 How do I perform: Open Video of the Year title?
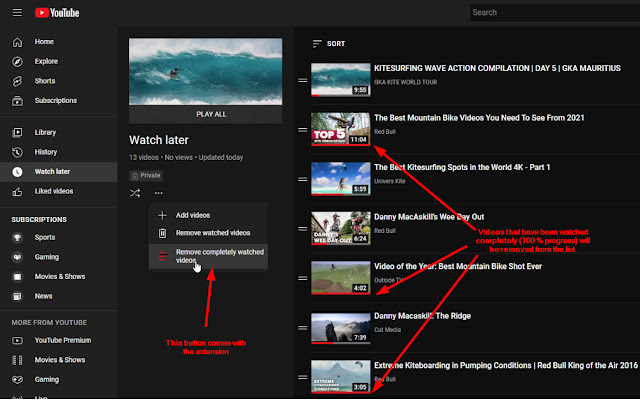[x=458, y=267]
